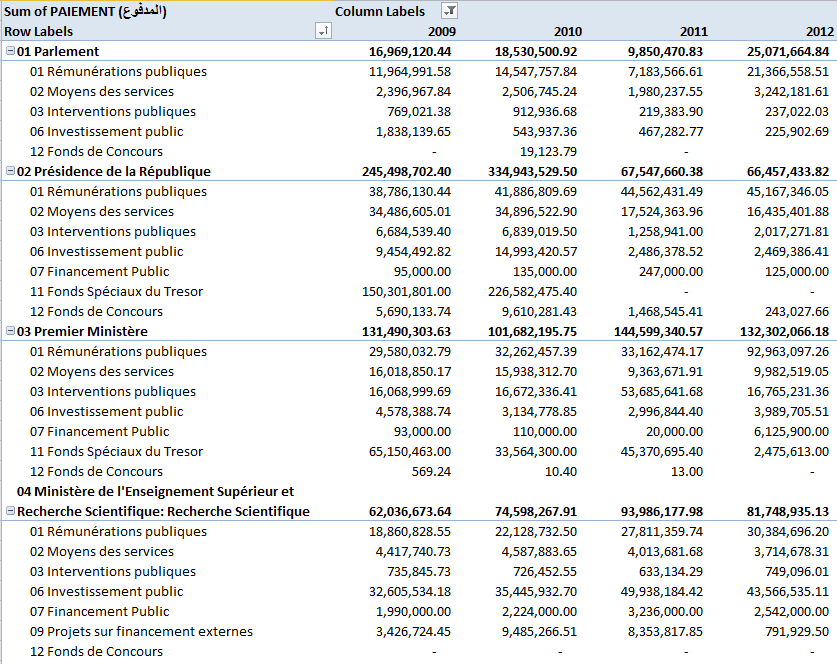Click Parlement 2012 total 25,071,664.84
This screenshot has height=664, width=837.
tap(788, 52)
